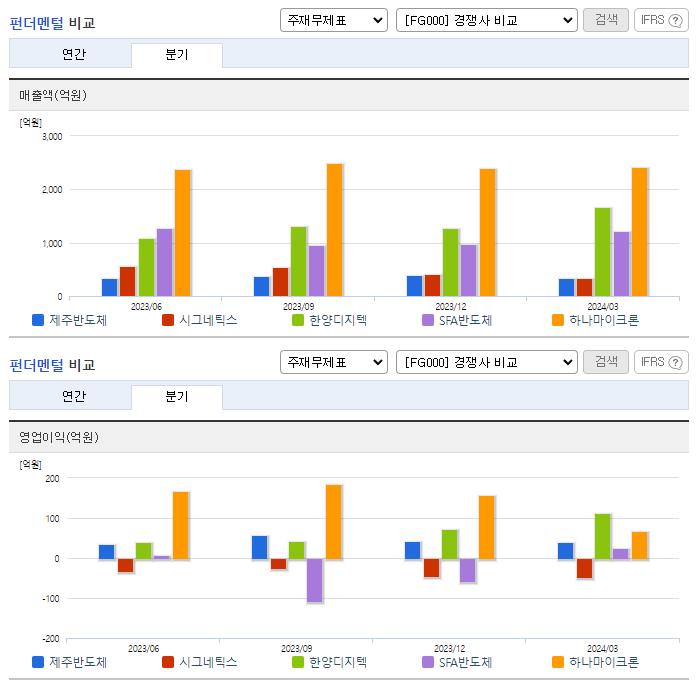Click the IFRS help button in the revenue section
Viewport: 696px width, 684px height.
(x=661, y=20)
